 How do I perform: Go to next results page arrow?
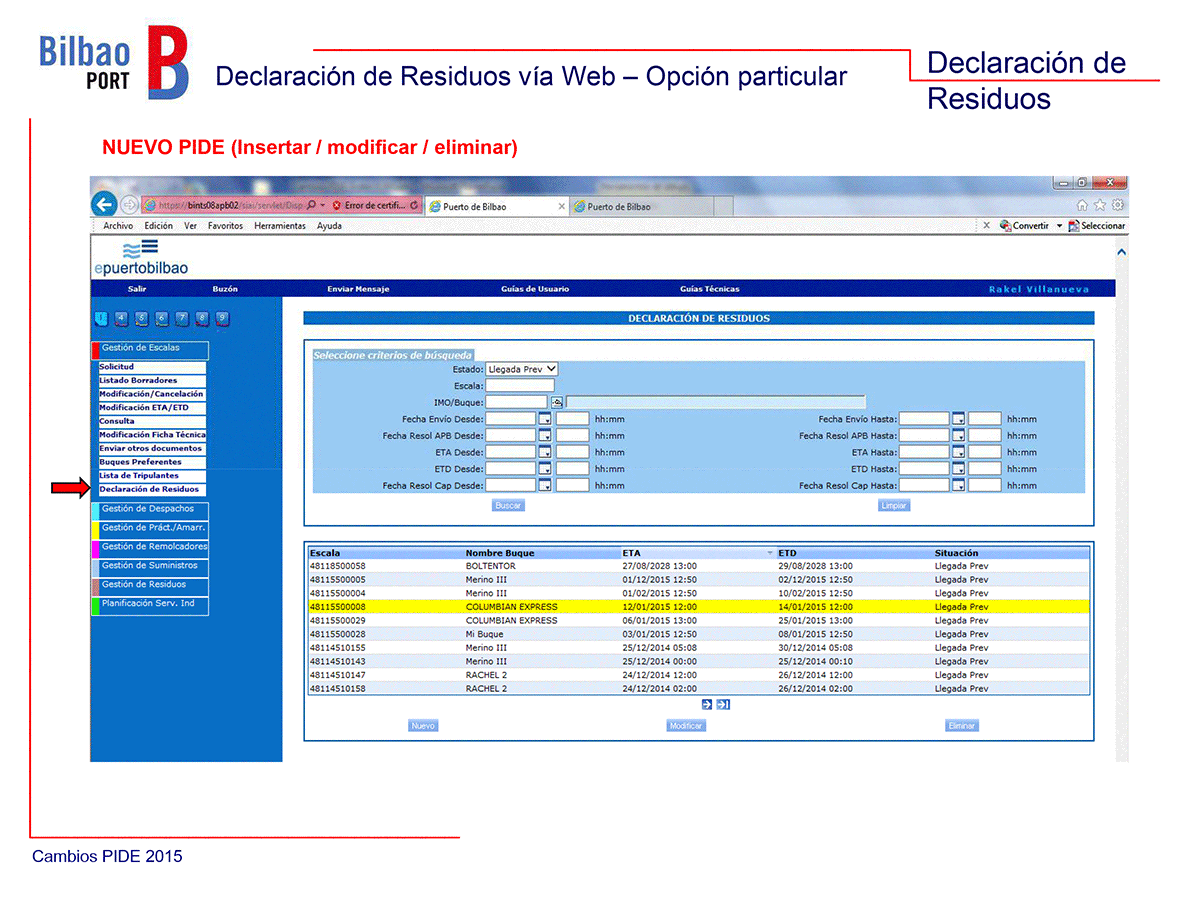(x=707, y=704)
